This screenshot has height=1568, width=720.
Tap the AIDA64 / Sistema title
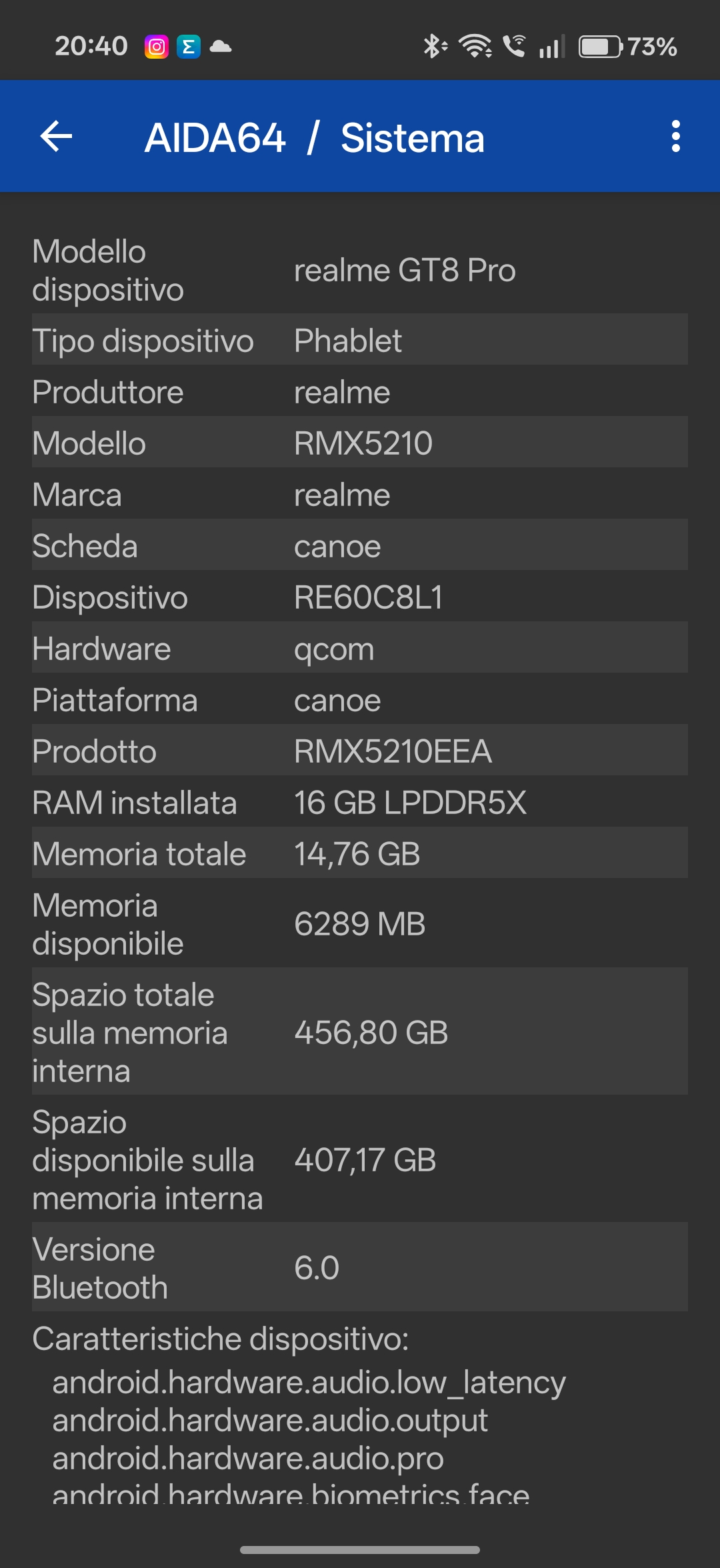[x=314, y=138]
